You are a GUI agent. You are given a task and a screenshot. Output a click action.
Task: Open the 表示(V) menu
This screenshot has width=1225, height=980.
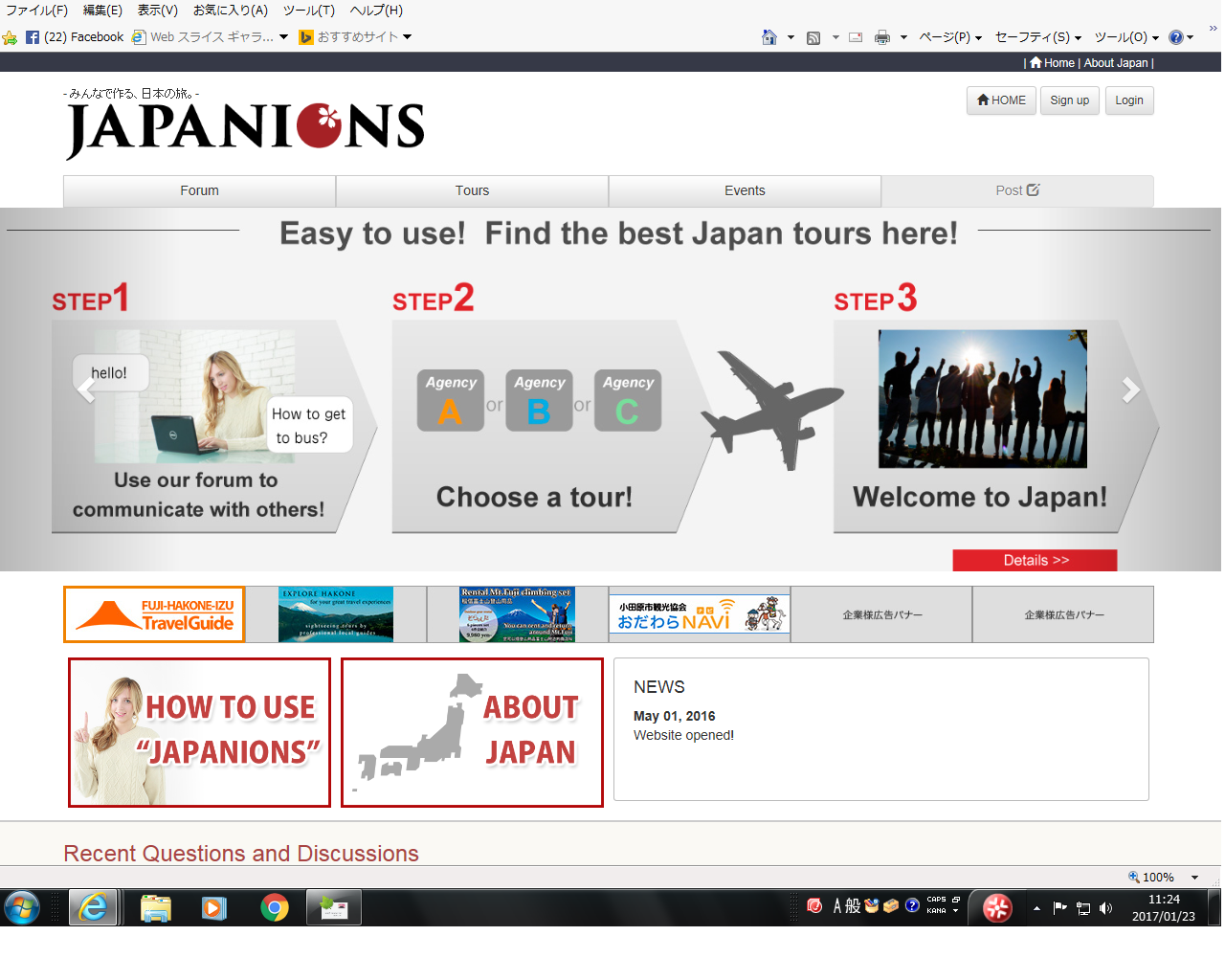pos(158,11)
